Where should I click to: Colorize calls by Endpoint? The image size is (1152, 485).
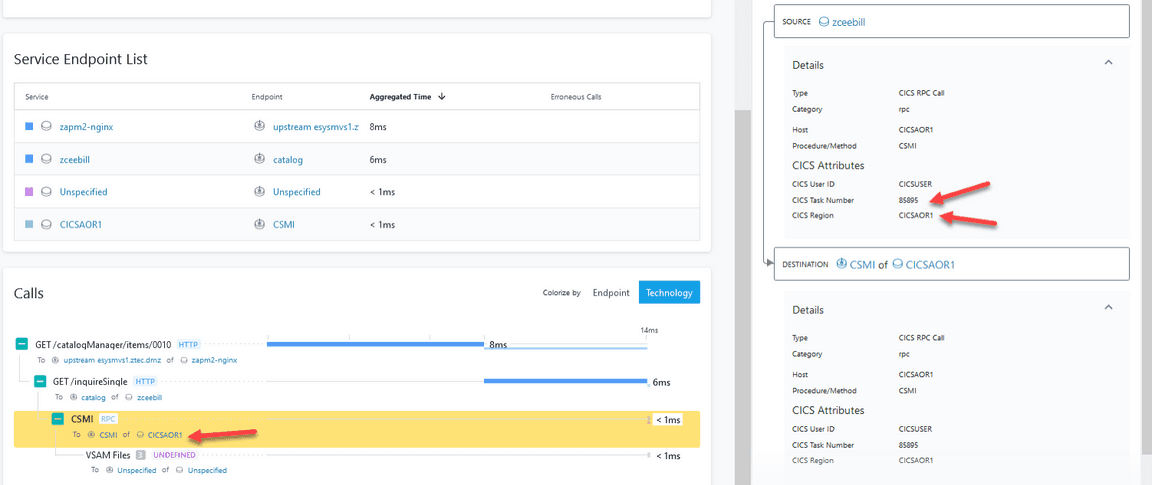[x=611, y=293]
